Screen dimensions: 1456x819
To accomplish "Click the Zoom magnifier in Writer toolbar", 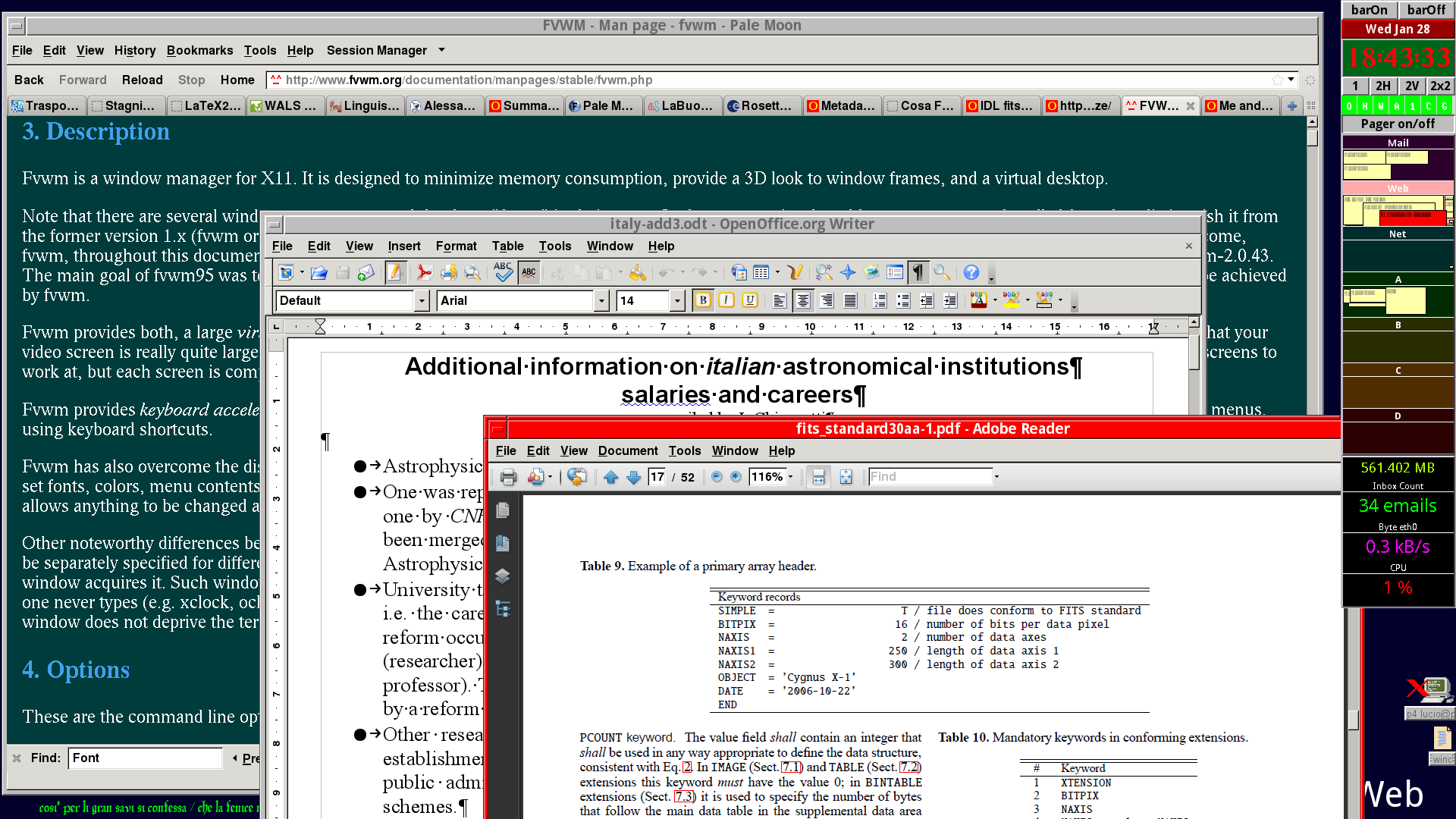I will 942,273.
